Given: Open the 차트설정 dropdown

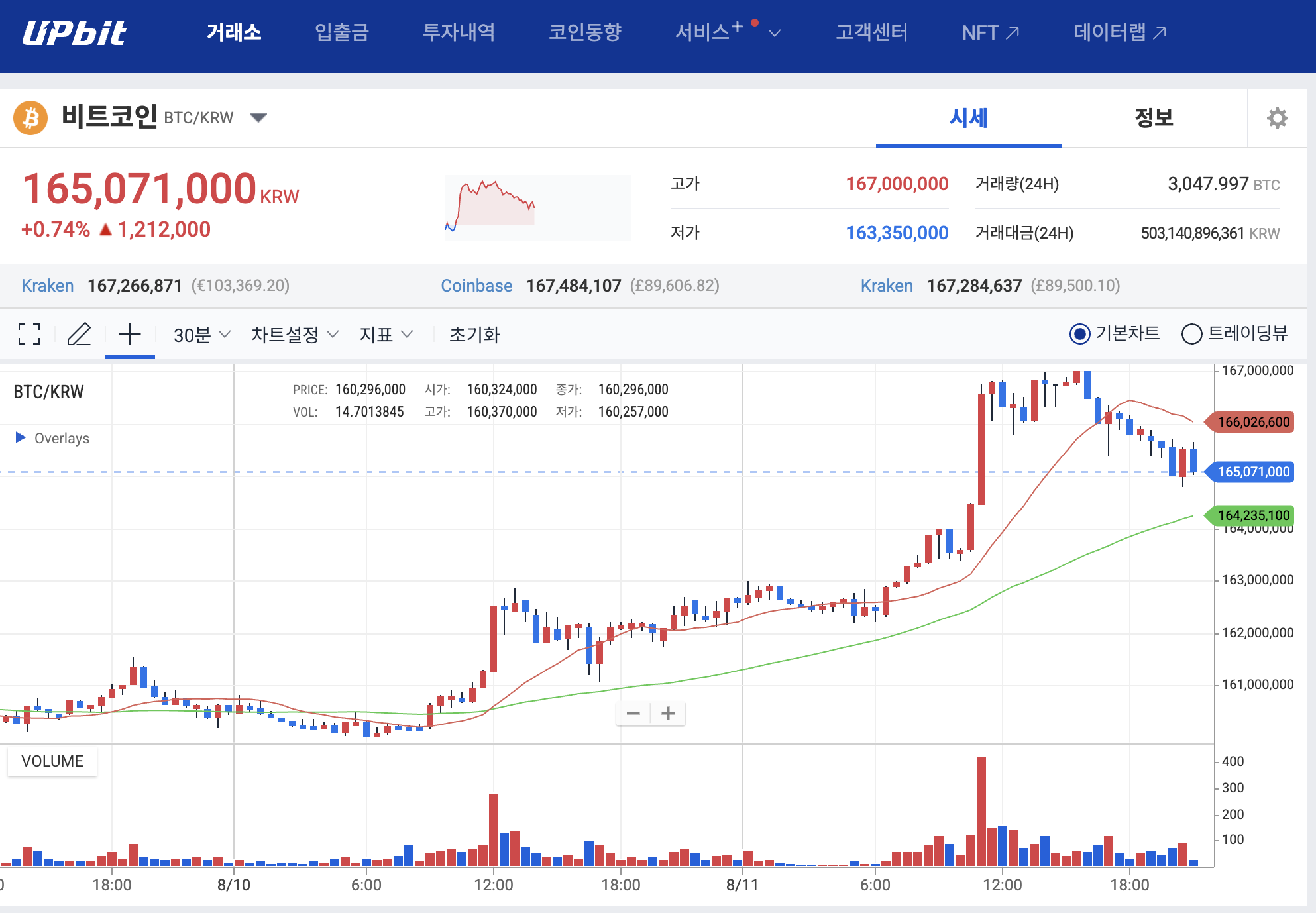Looking at the screenshot, I should coord(294,335).
